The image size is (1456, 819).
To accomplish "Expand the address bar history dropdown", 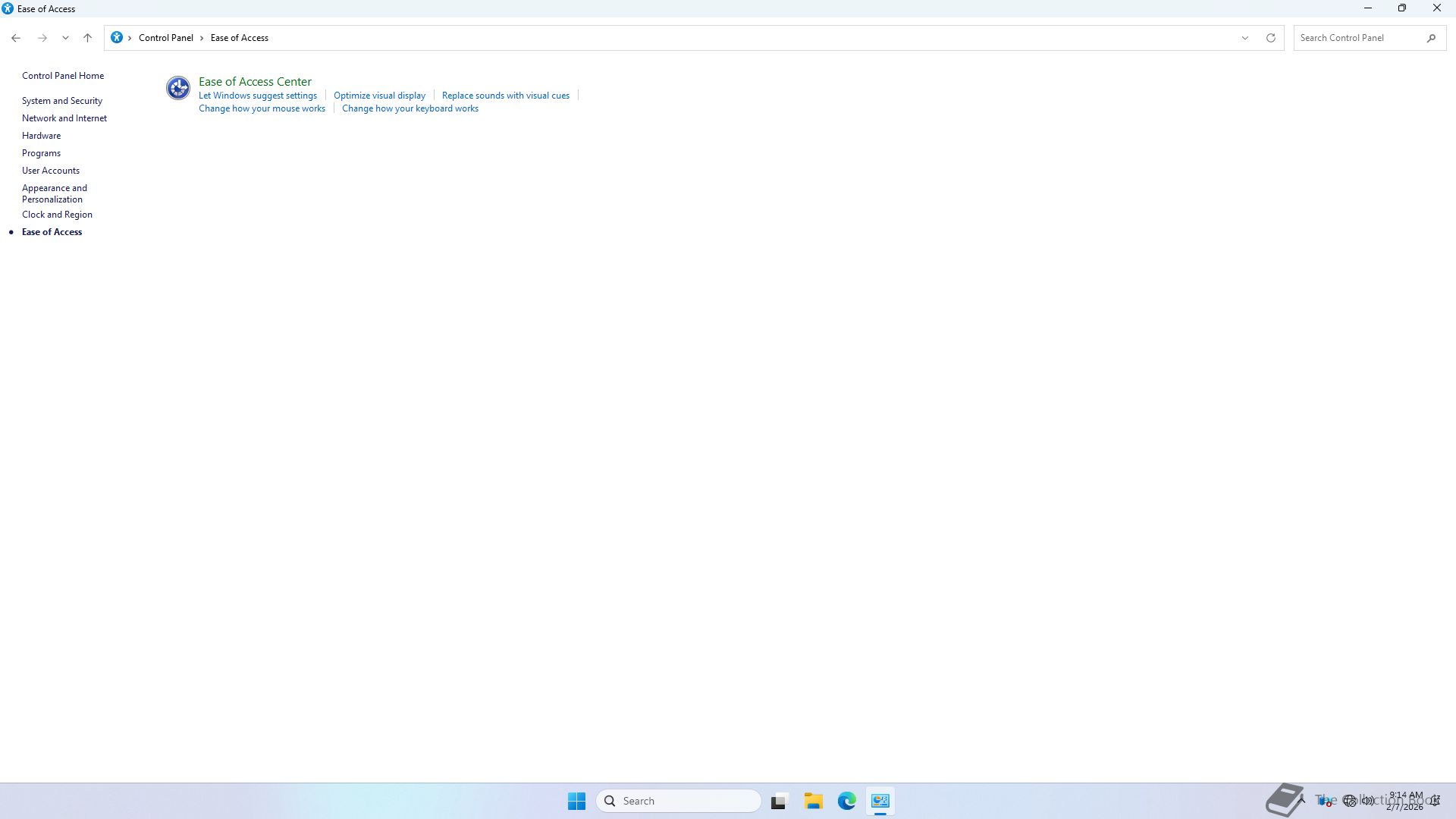I will (x=1244, y=38).
